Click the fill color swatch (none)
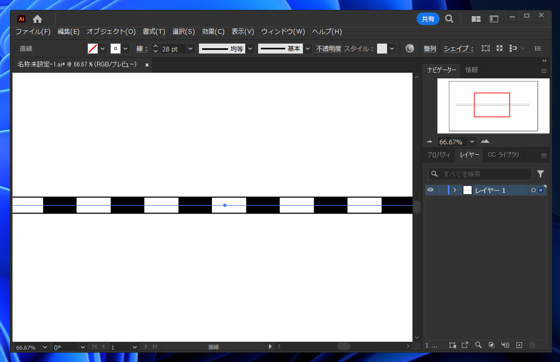 92,49
